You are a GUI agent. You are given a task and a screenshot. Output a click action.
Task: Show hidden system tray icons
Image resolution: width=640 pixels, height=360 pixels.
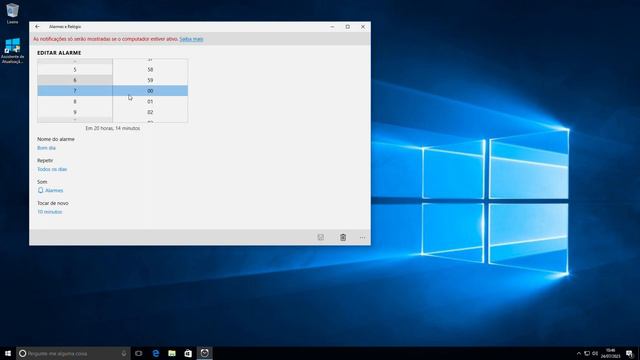(578, 353)
